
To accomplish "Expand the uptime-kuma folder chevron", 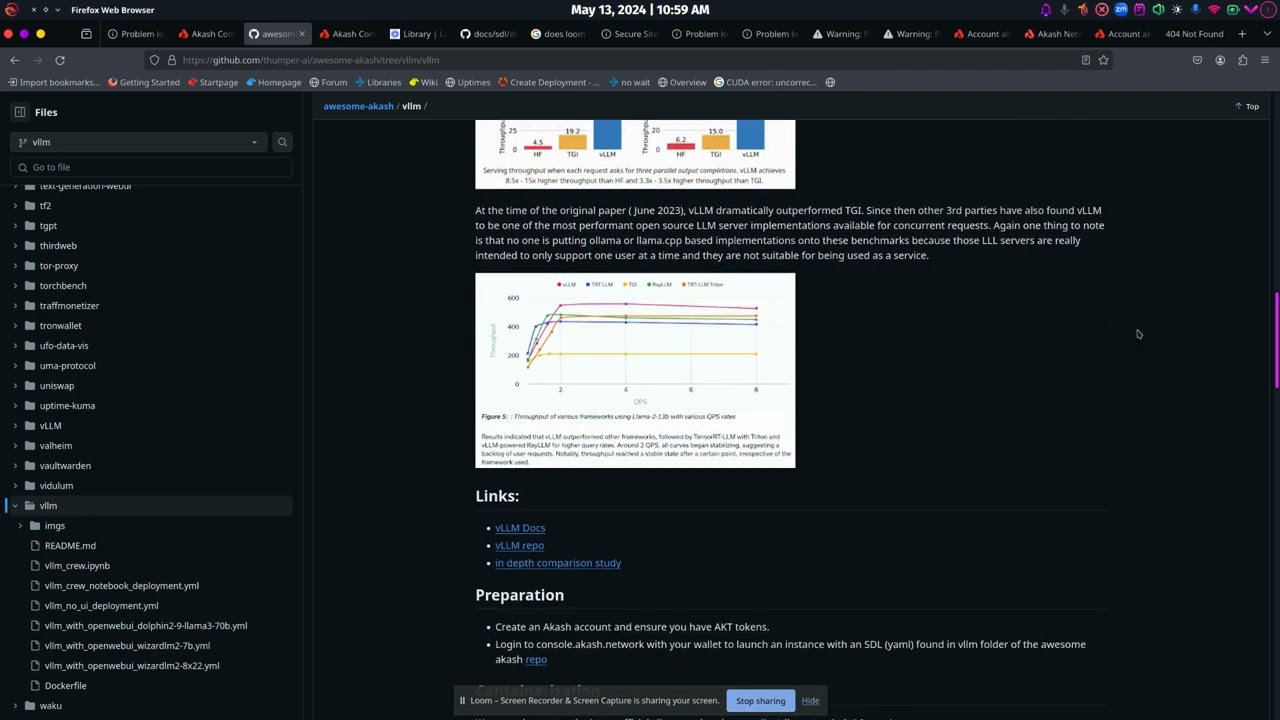I will point(15,405).
